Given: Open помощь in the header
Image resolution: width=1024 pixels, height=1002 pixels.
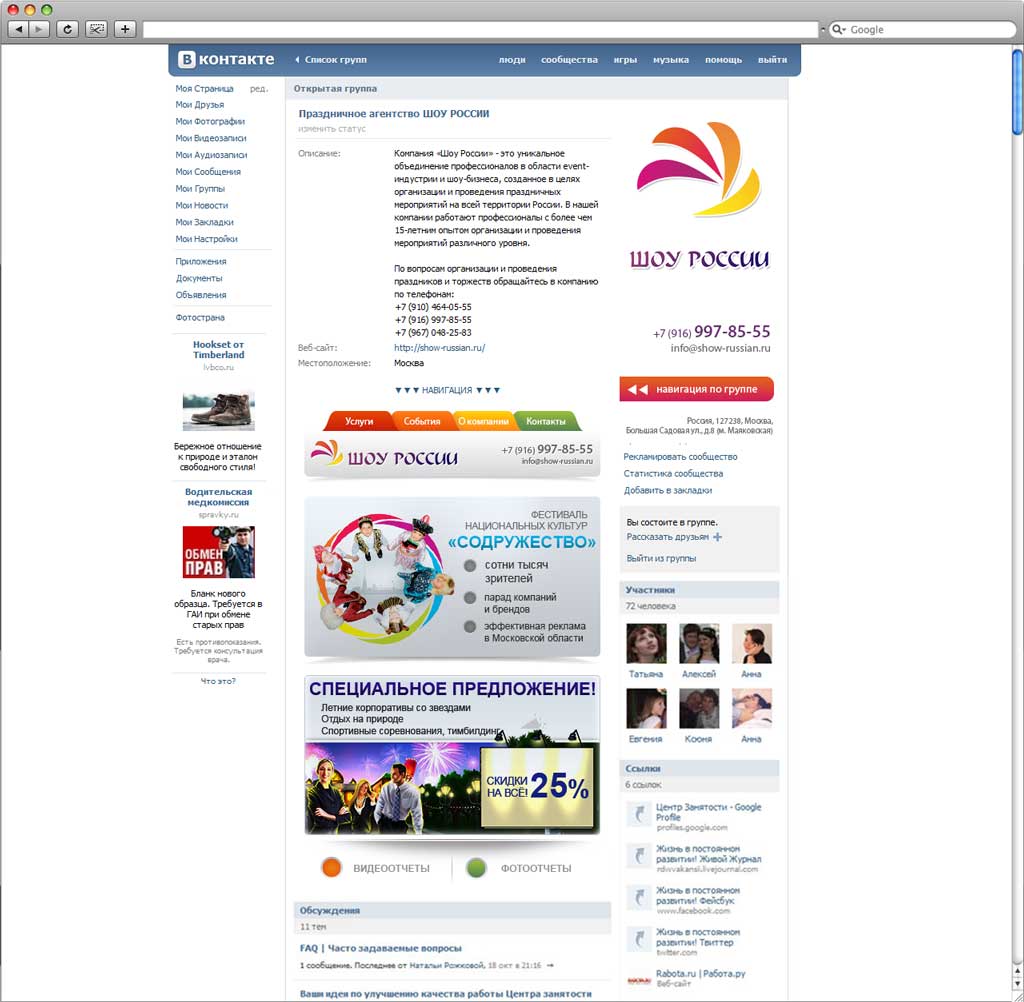Looking at the screenshot, I should click(x=723, y=59).
